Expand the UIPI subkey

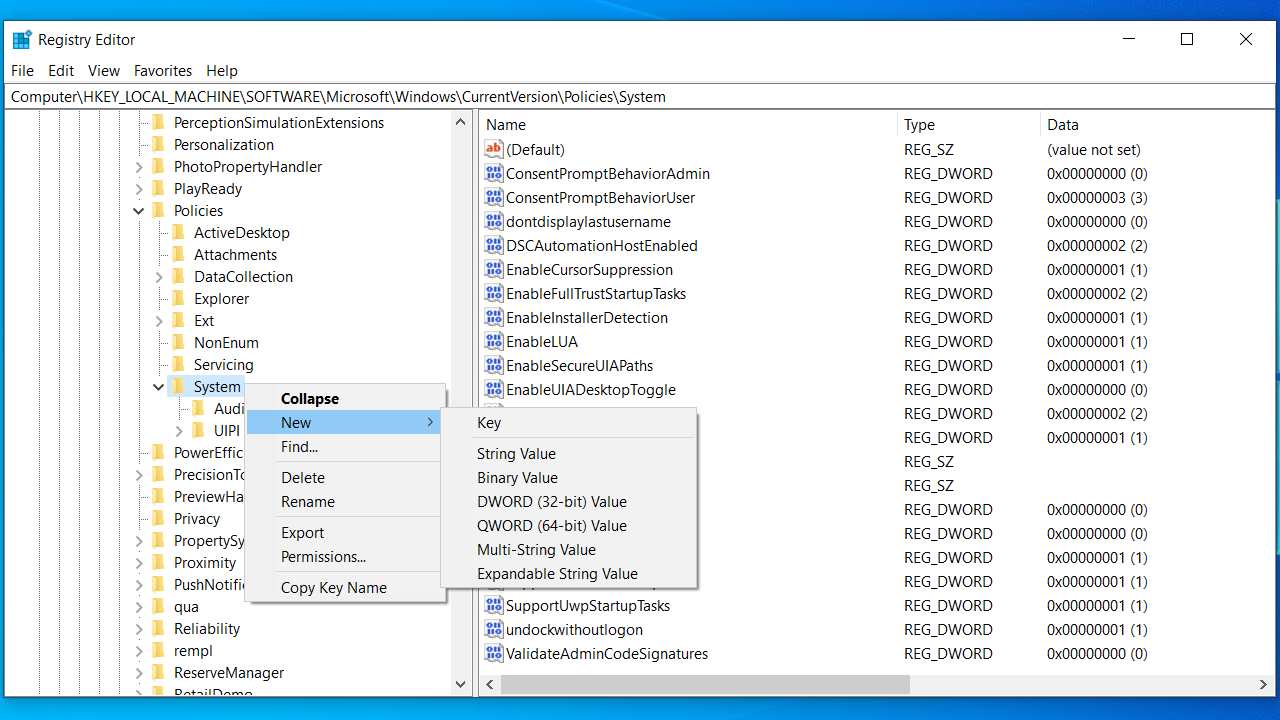click(x=179, y=431)
